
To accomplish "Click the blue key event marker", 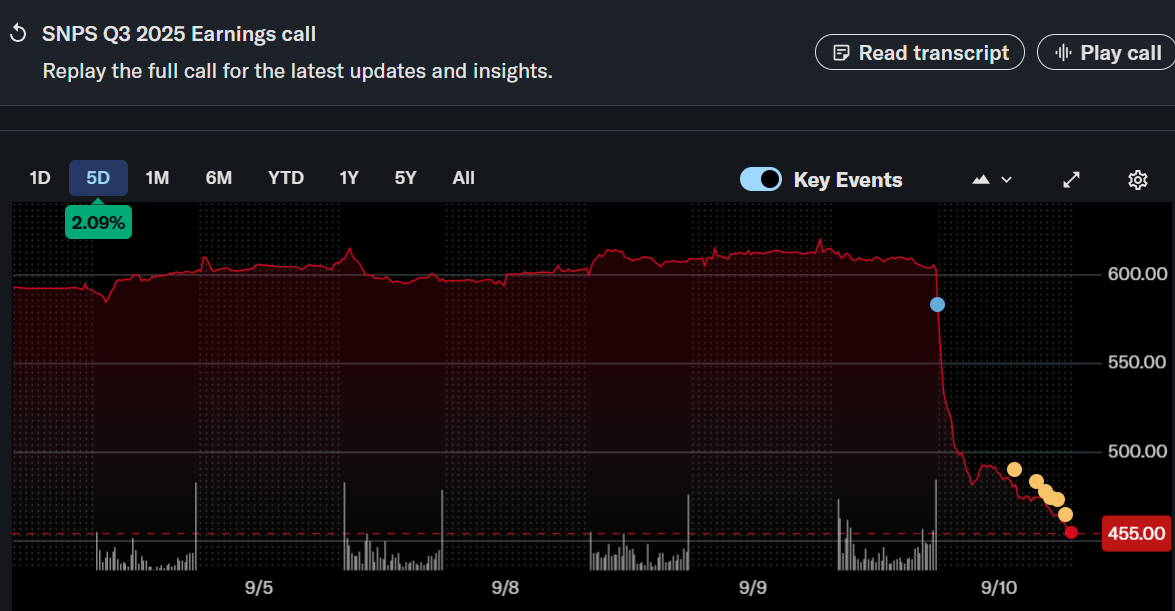I will (x=937, y=304).
